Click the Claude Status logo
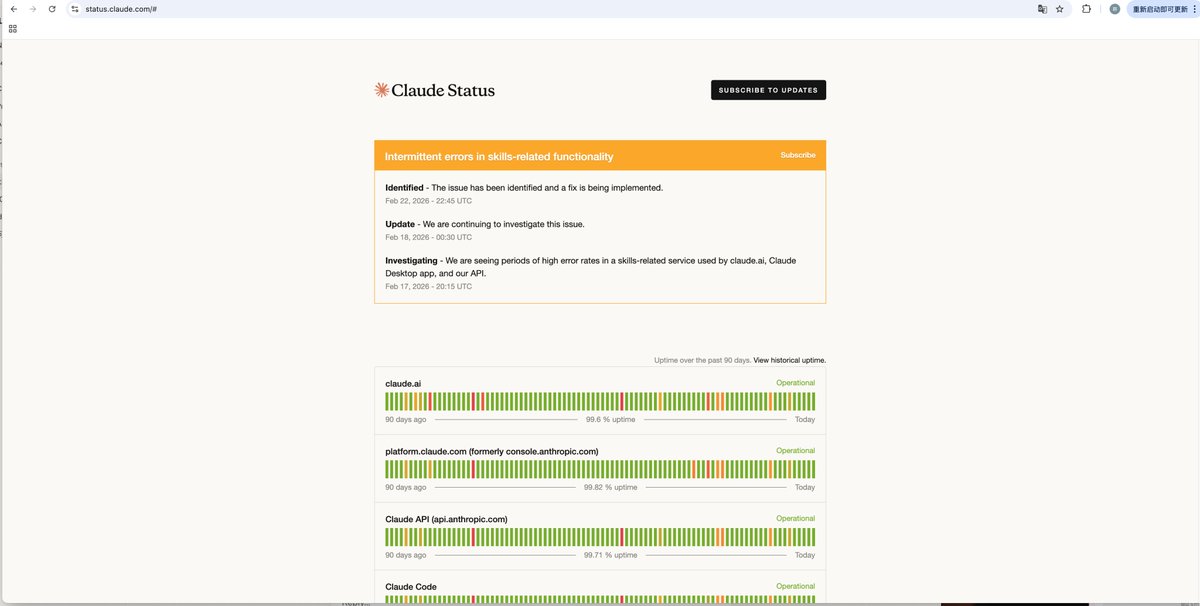The image size is (1200, 606). coord(434,90)
